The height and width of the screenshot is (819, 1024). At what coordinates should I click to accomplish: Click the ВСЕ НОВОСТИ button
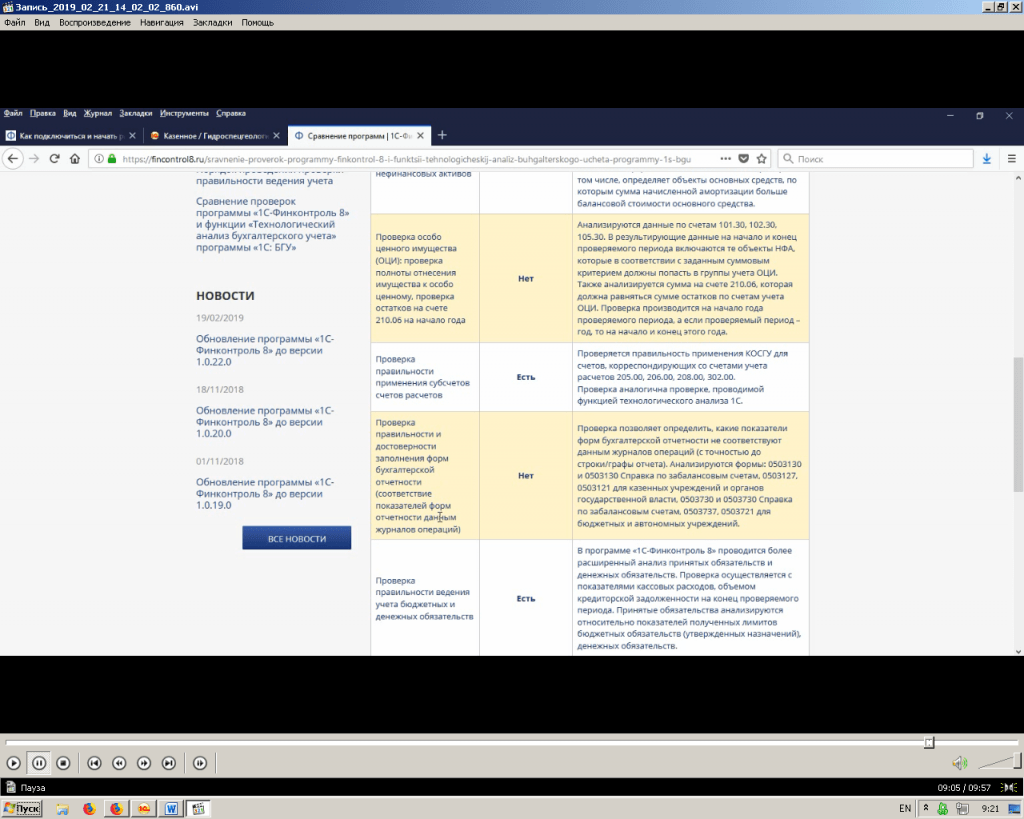coord(296,539)
